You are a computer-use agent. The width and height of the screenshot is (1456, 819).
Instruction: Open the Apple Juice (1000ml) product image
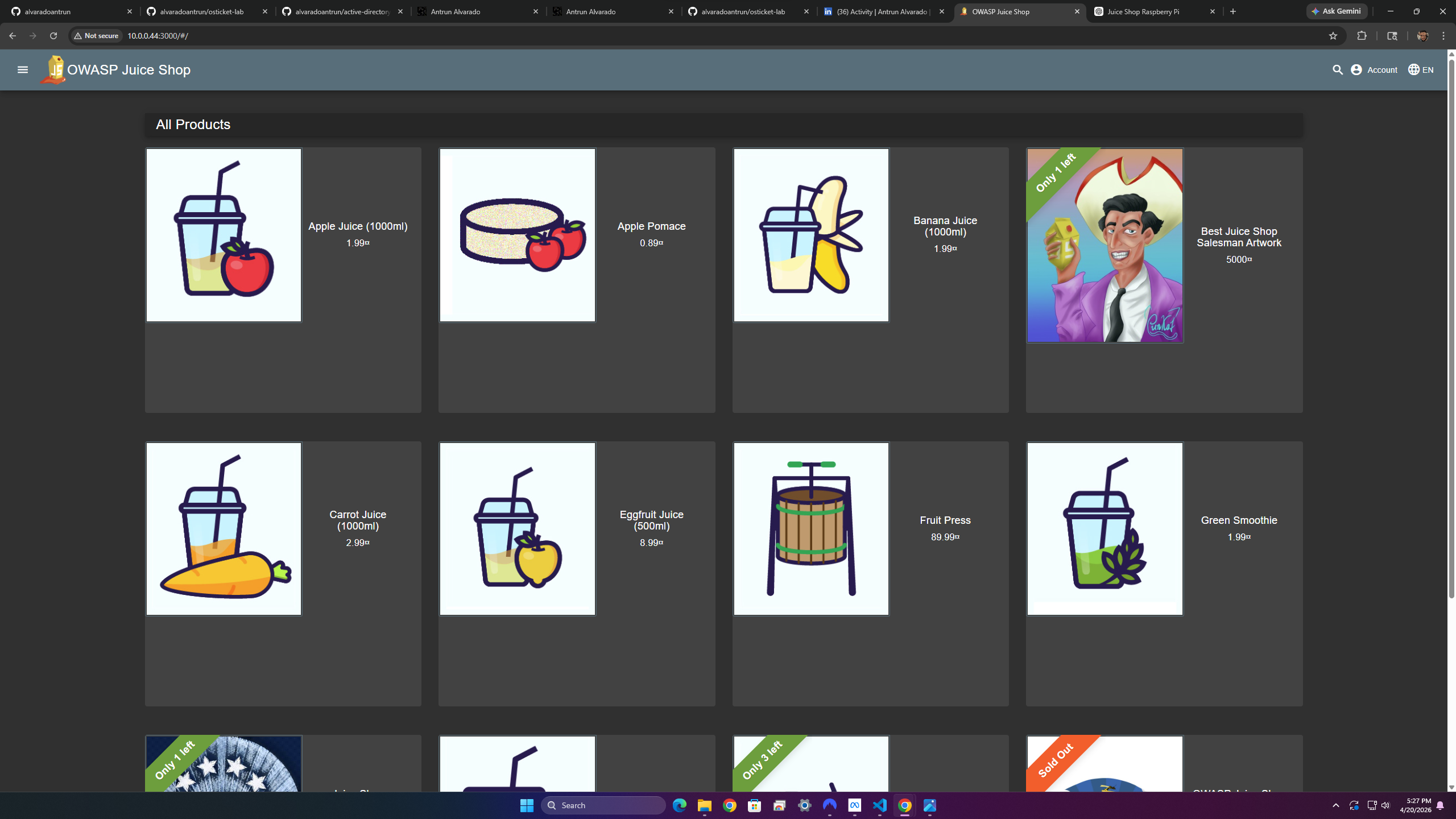[224, 235]
